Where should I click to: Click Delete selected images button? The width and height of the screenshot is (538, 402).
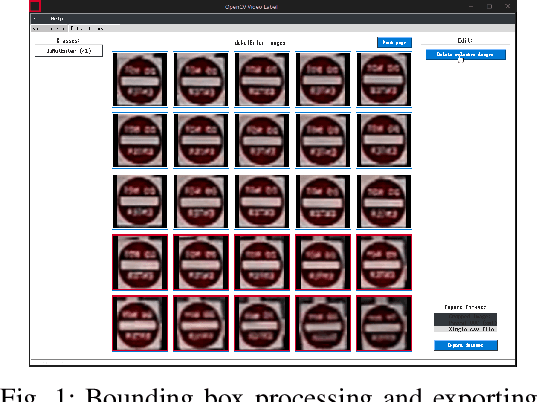point(466,55)
